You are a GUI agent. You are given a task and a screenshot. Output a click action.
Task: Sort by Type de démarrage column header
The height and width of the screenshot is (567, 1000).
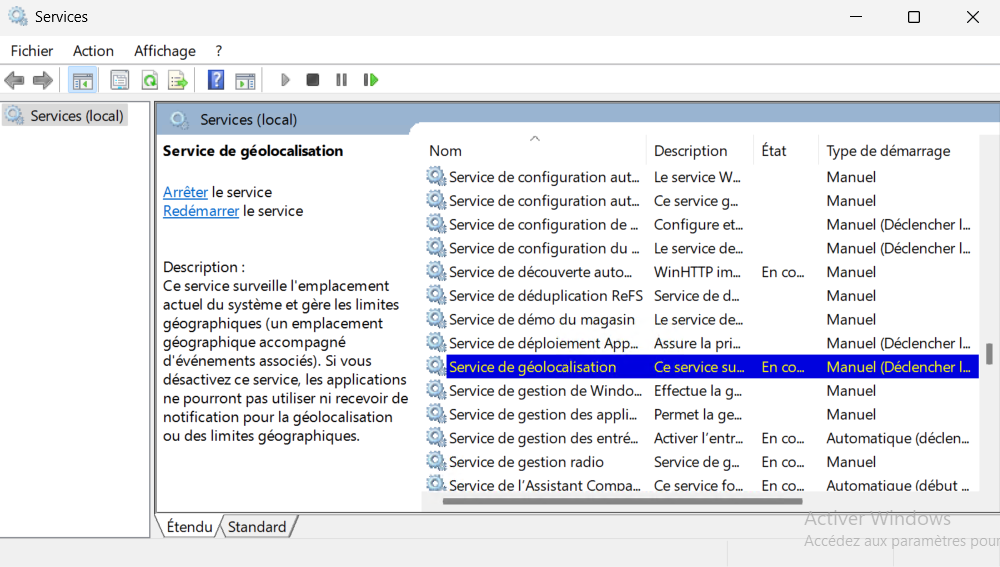(888, 151)
